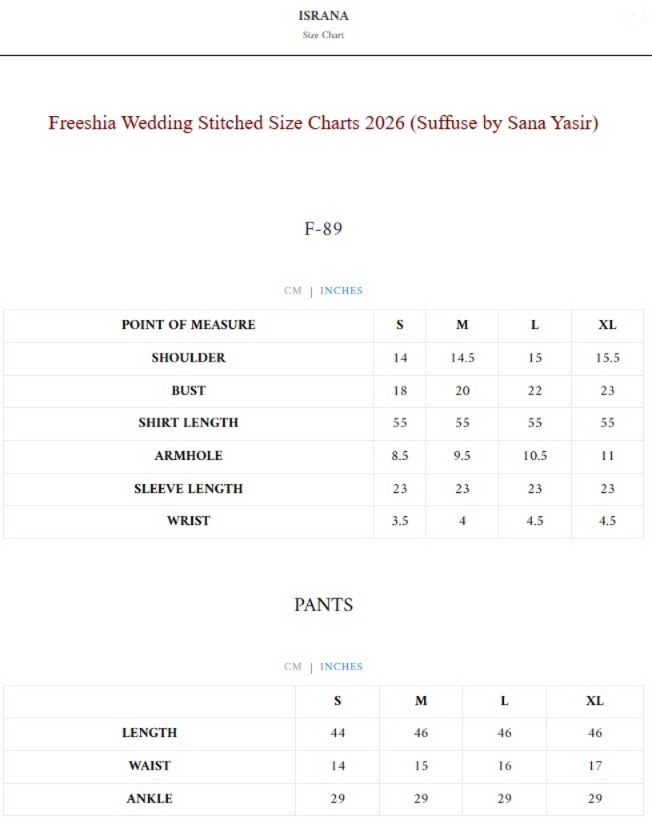The image size is (652, 832).
Task: Click the POINT OF MEASURE column header
Action: (188, 325)
